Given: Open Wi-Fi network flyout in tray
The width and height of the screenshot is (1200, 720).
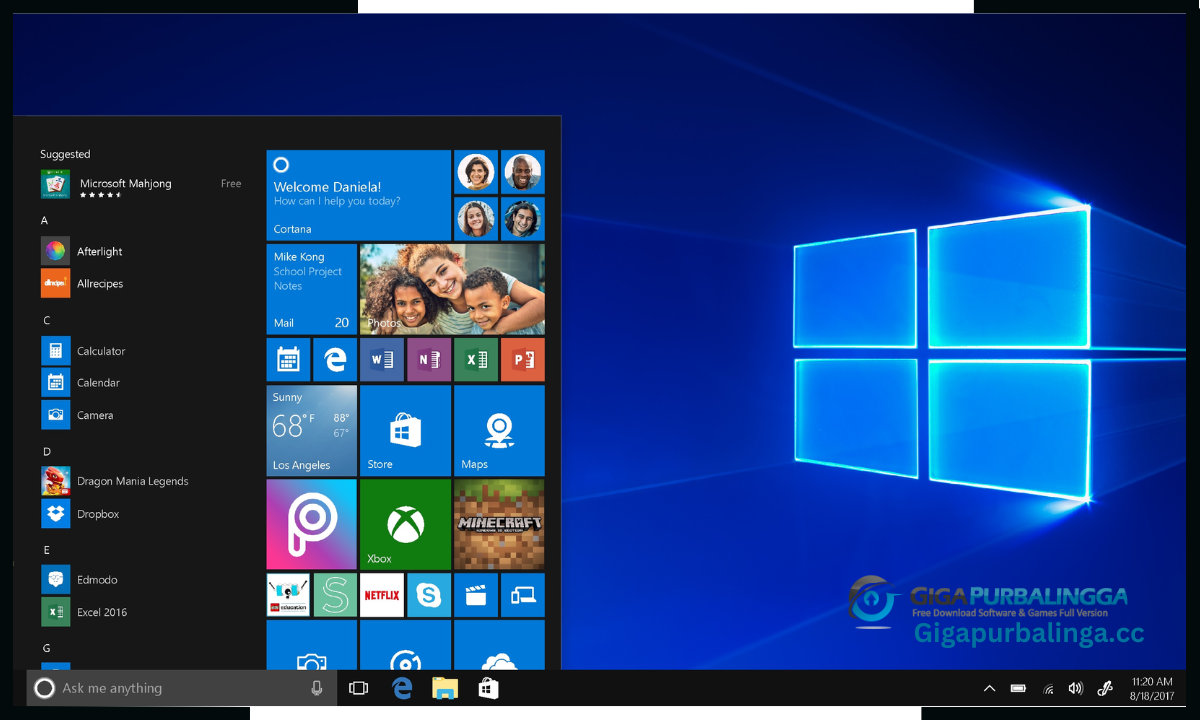Looking at the screenshot, I should click(1048, 688).
